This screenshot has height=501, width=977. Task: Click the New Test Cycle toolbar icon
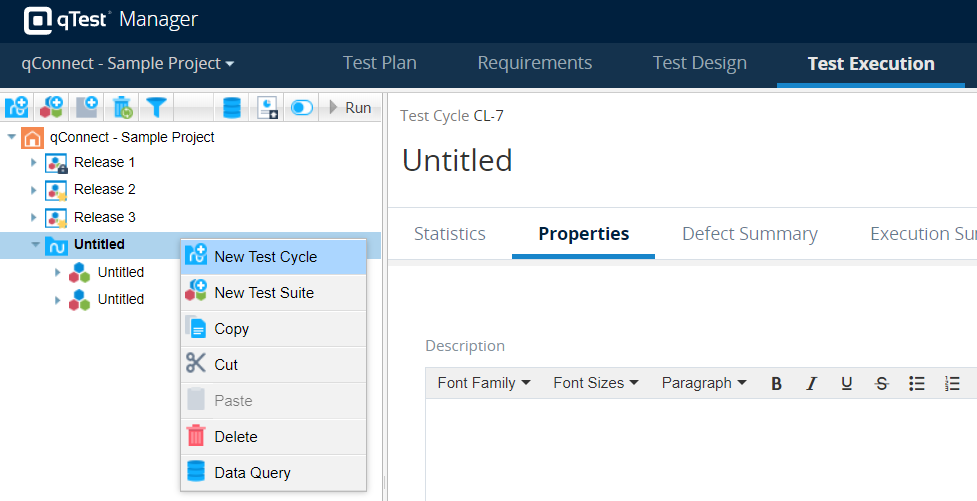coord(17,107)
